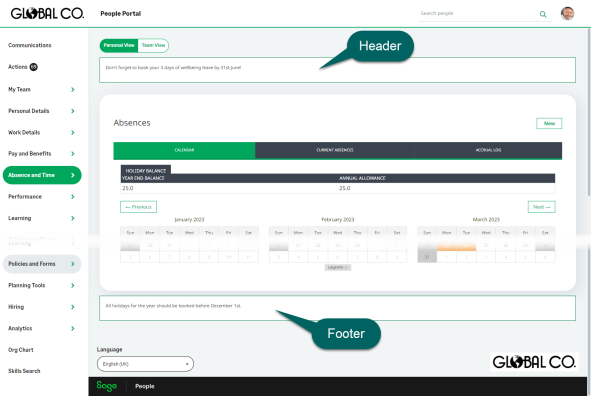The height and width of the screenshot is (396, 591).
Task: Go to Previous months
Action: coord(138,207)
